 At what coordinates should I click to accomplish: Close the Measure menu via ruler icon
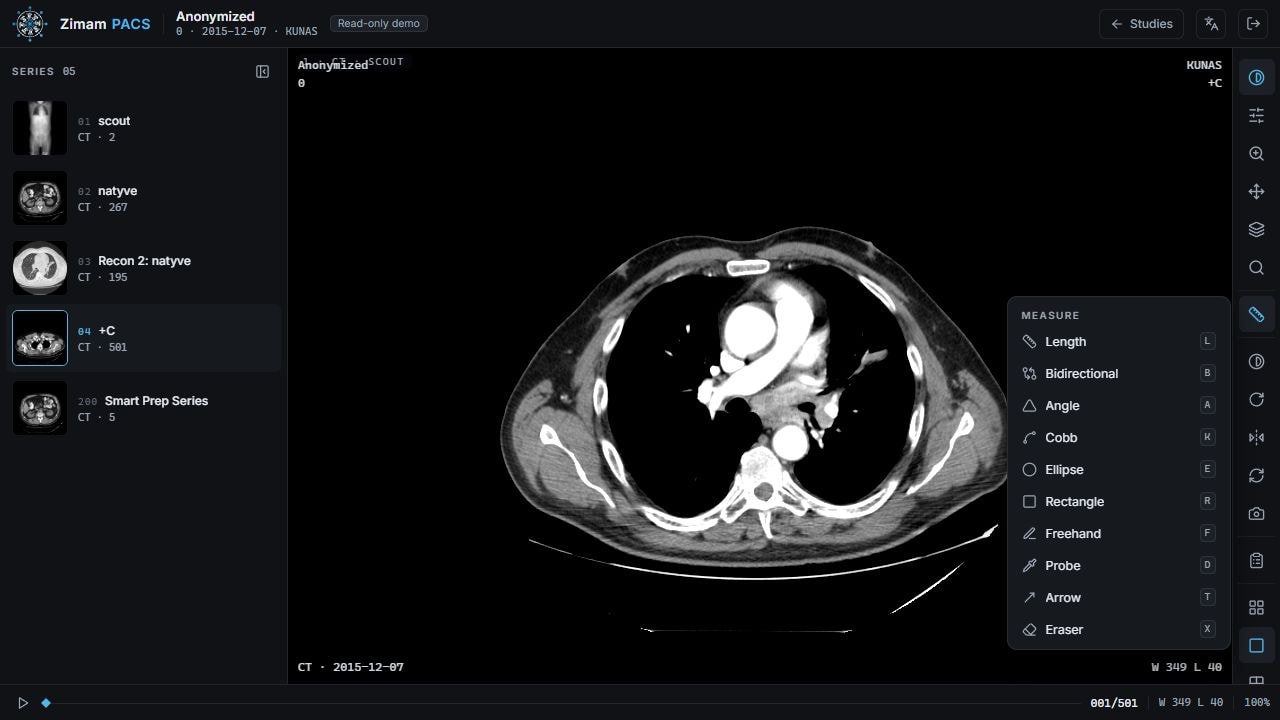1257,315
